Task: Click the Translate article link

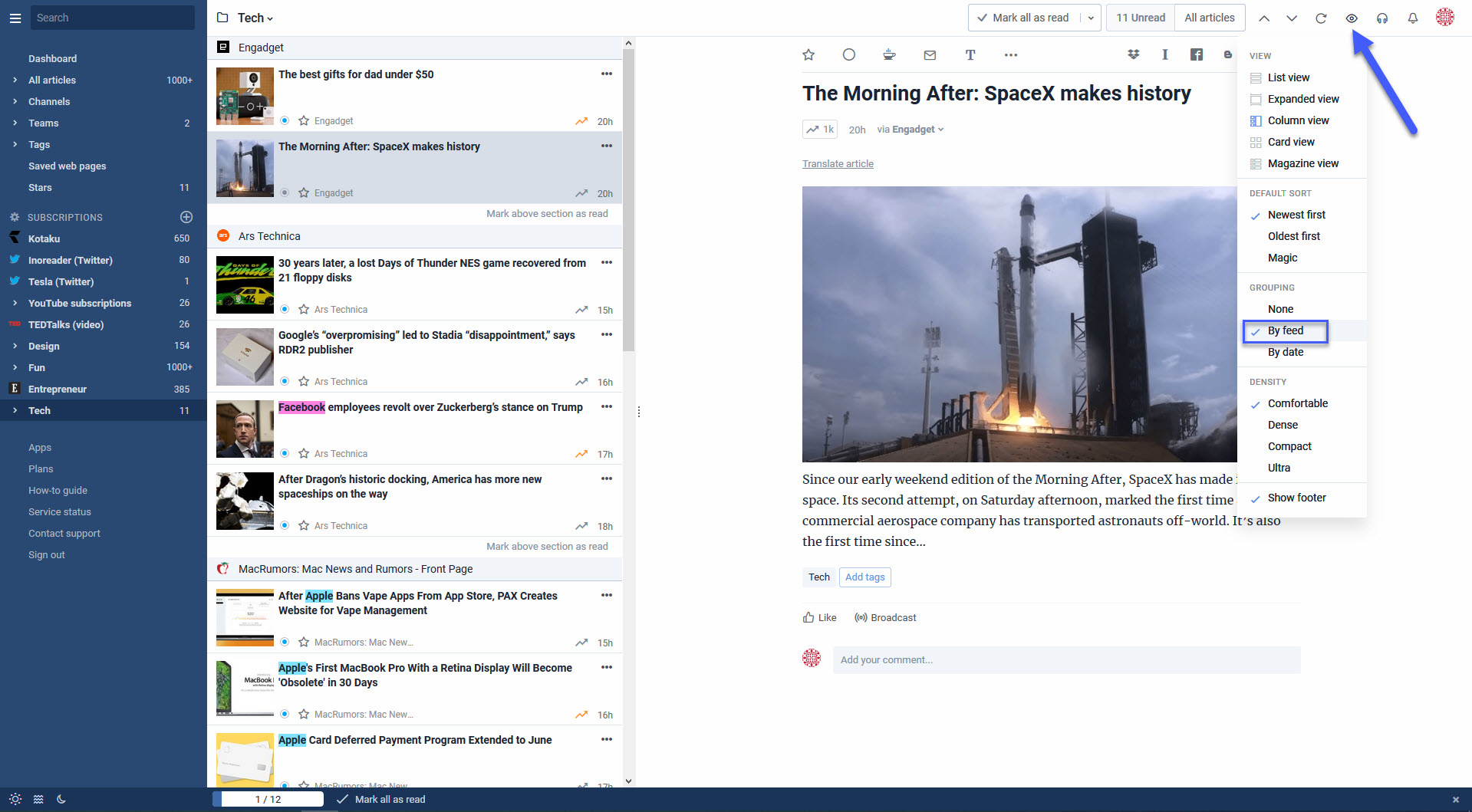Action: pyautogui.click(x=838, y=163)
